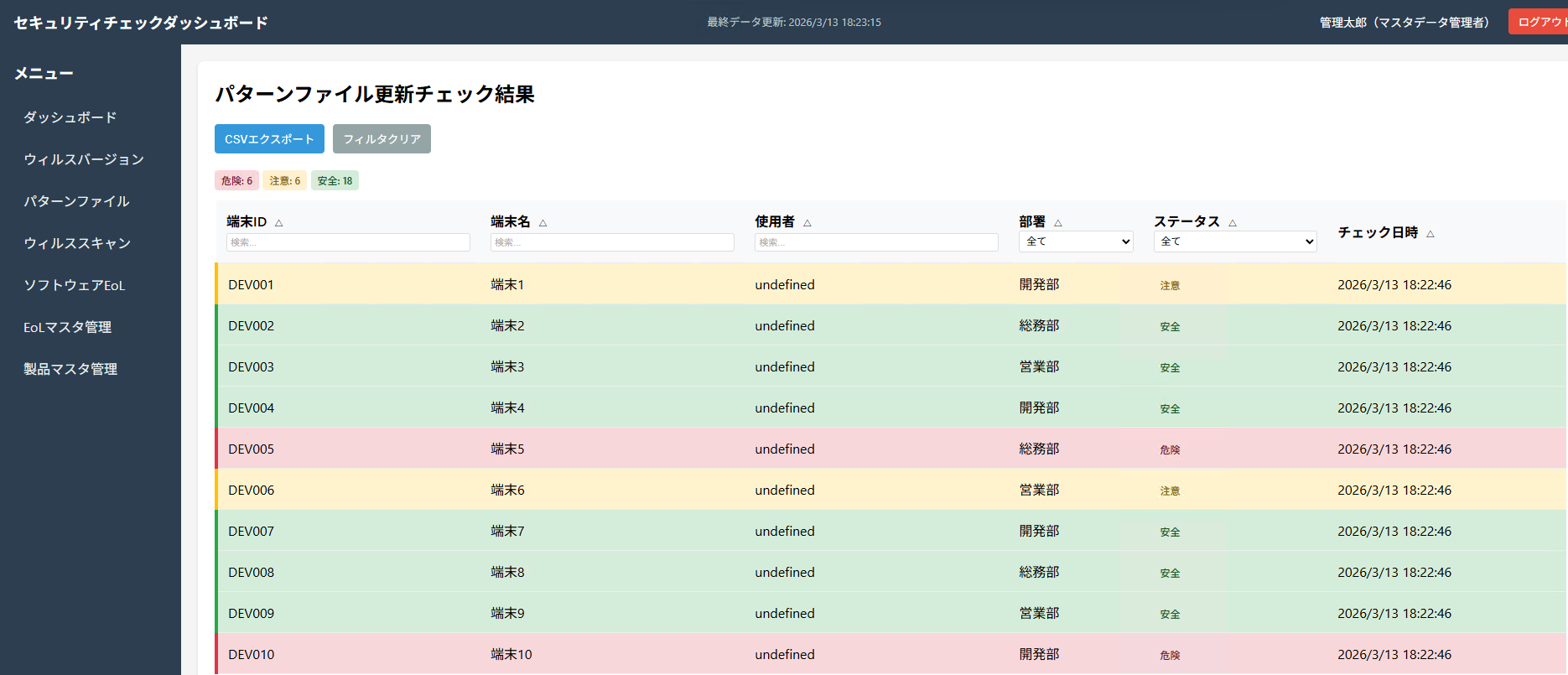This screenshot has height=675, width=1568.
Task: Open the ステータス filter dropdown
Action: click(1235, 241)
